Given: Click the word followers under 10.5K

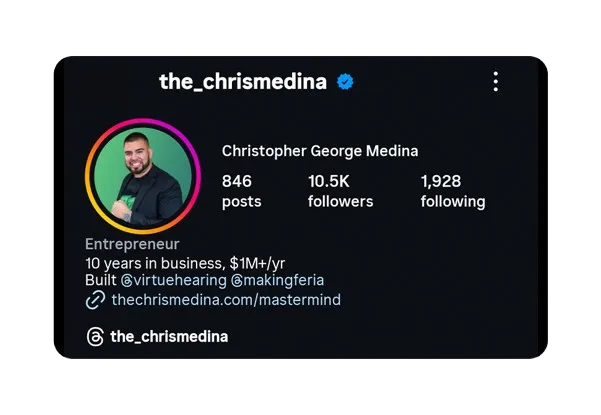Looking at the screenshot, I should (340, 202).
